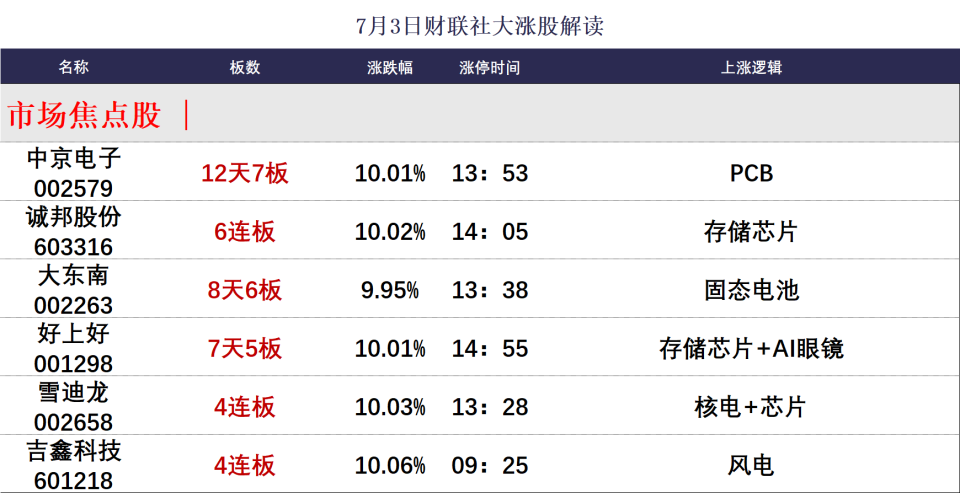This screenshot has height=493, width=960.
Task: Click the 板数 column header
Action: click(x=245, y=67)
